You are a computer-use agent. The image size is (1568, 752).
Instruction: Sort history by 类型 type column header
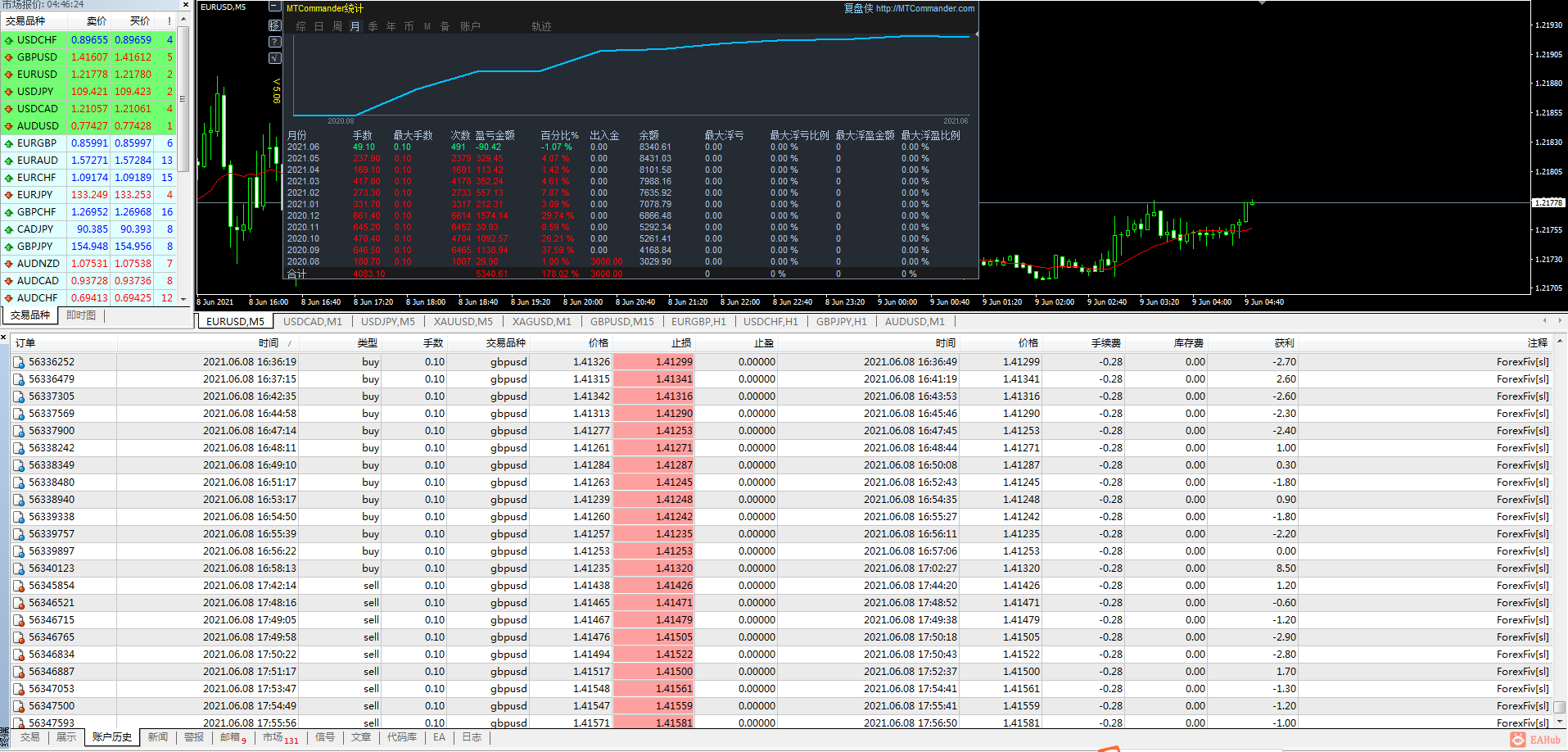340,343
